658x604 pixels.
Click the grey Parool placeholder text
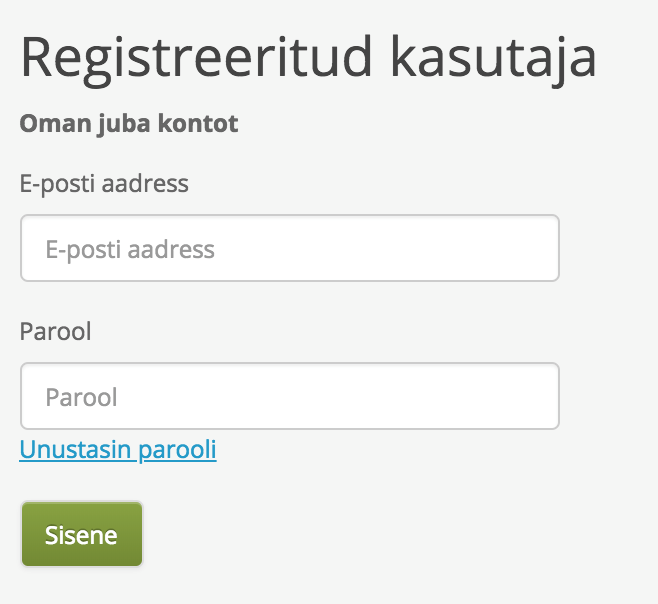tap(81, 397)
